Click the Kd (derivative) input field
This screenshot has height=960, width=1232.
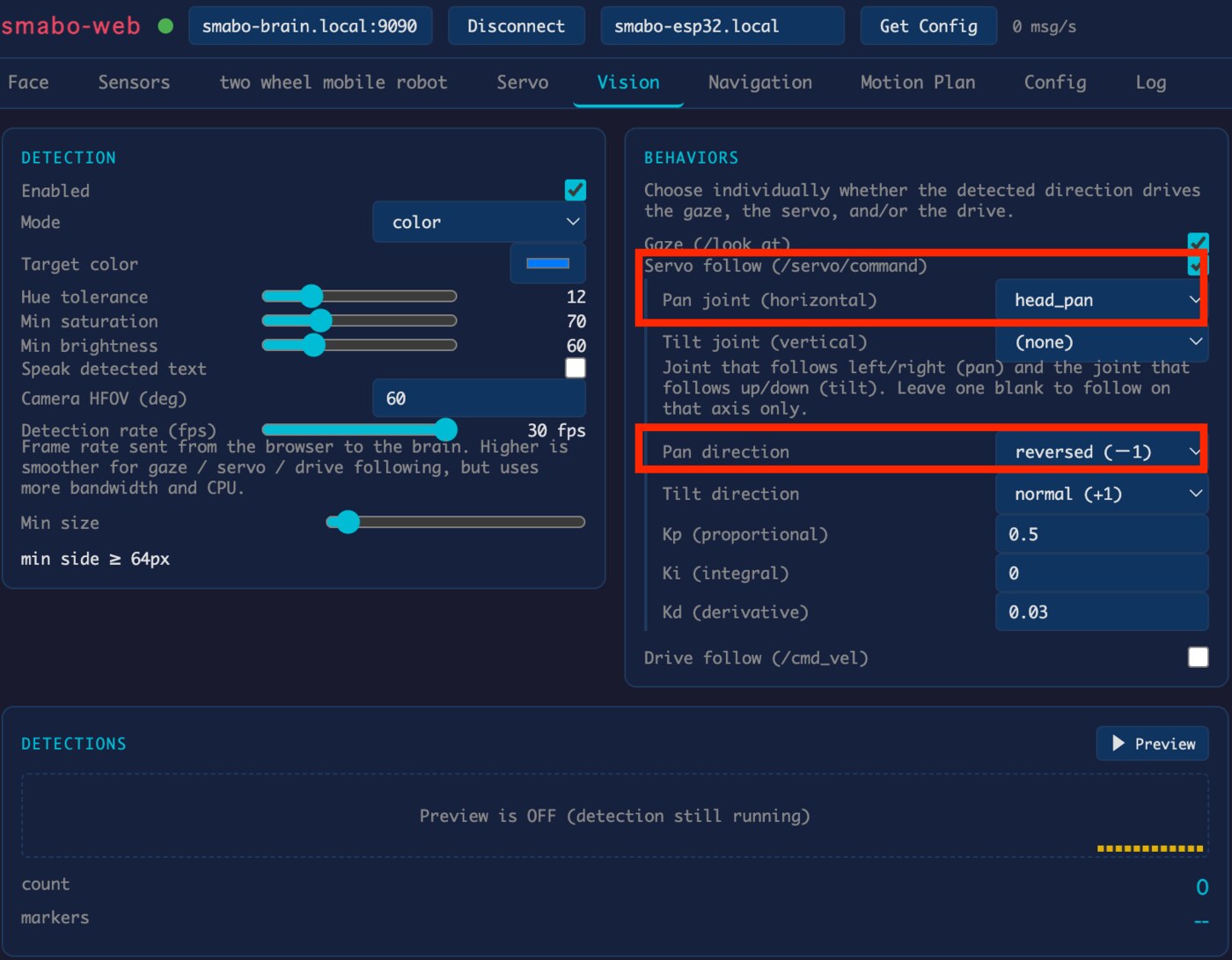(1101, 612)
